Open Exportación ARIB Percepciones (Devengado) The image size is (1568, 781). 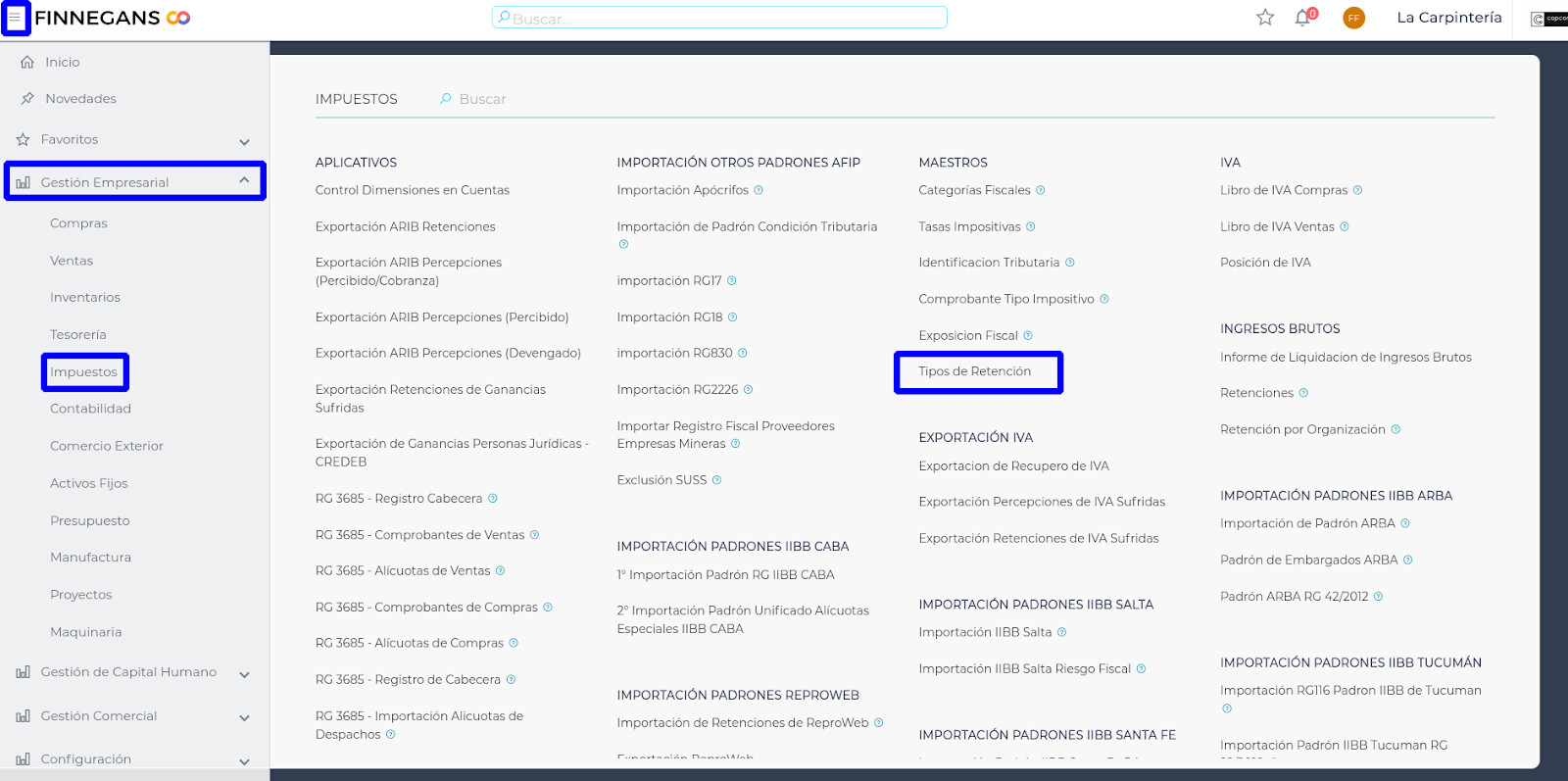coord(448,354)
